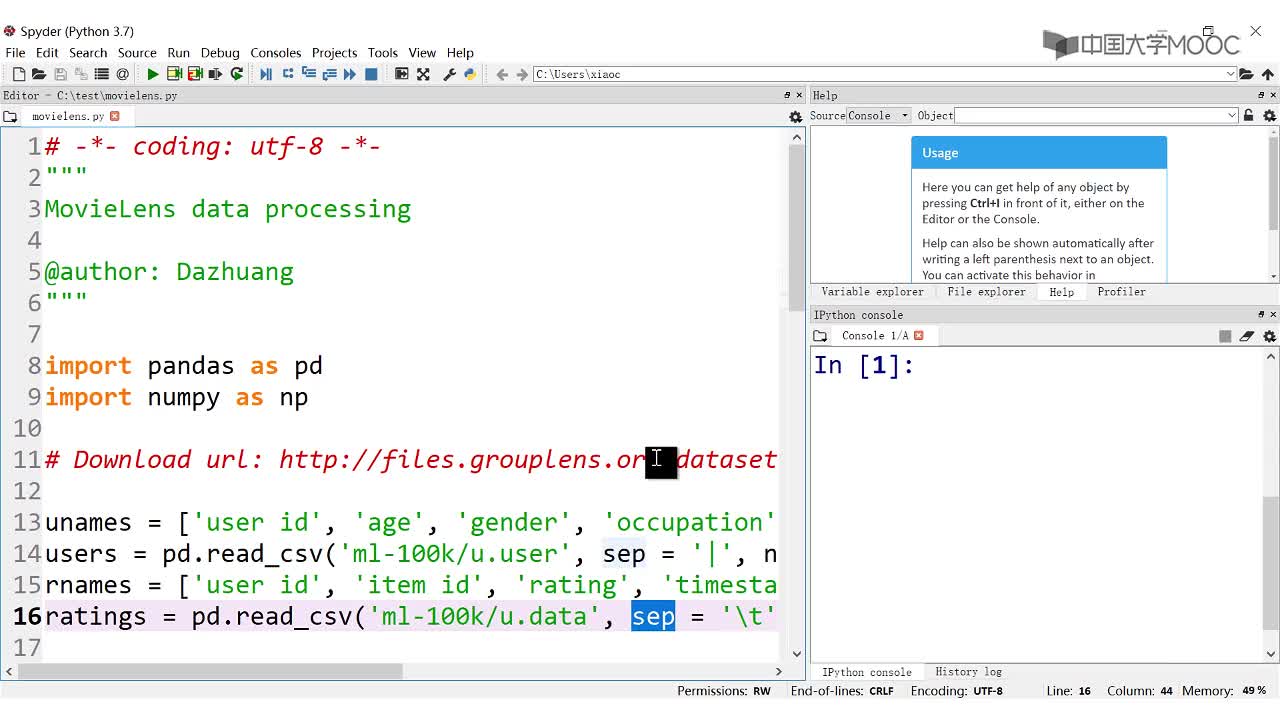The image size is (1280, 720).
Task: Click the editor vertical scrollbar
Action: [x=796, y=394]
